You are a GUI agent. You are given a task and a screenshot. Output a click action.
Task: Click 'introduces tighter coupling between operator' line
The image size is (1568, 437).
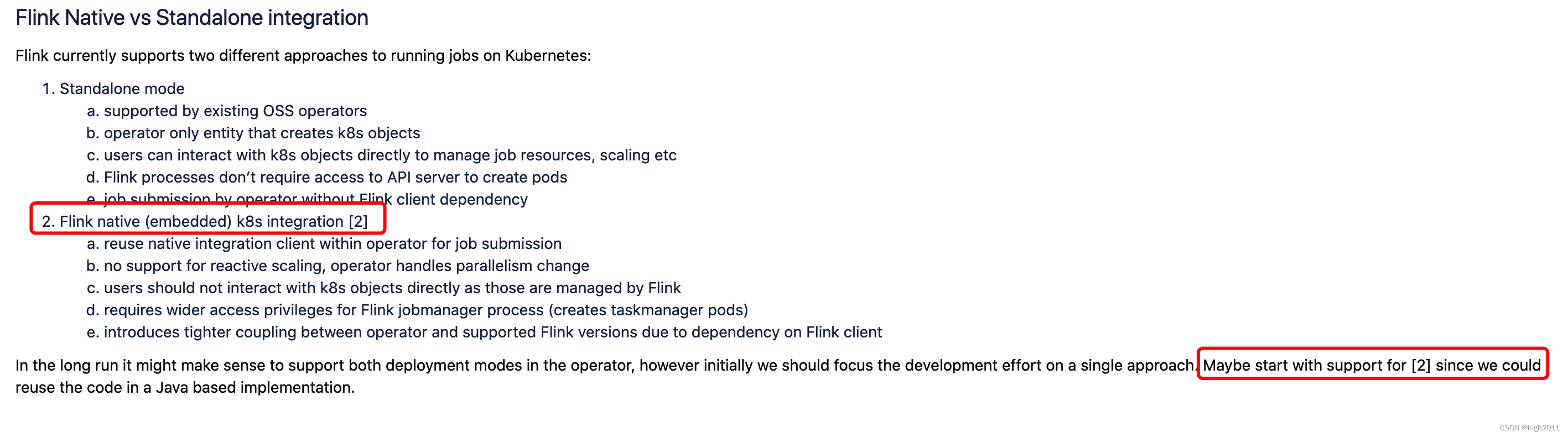point(485,332)
